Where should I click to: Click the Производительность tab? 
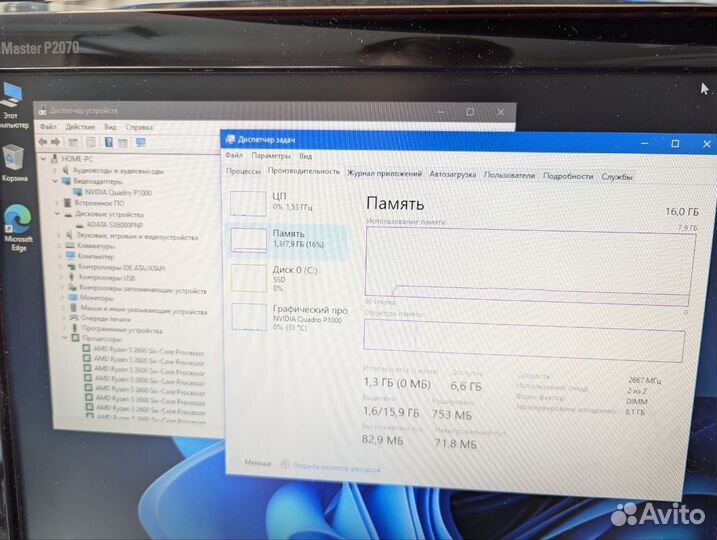304,171
